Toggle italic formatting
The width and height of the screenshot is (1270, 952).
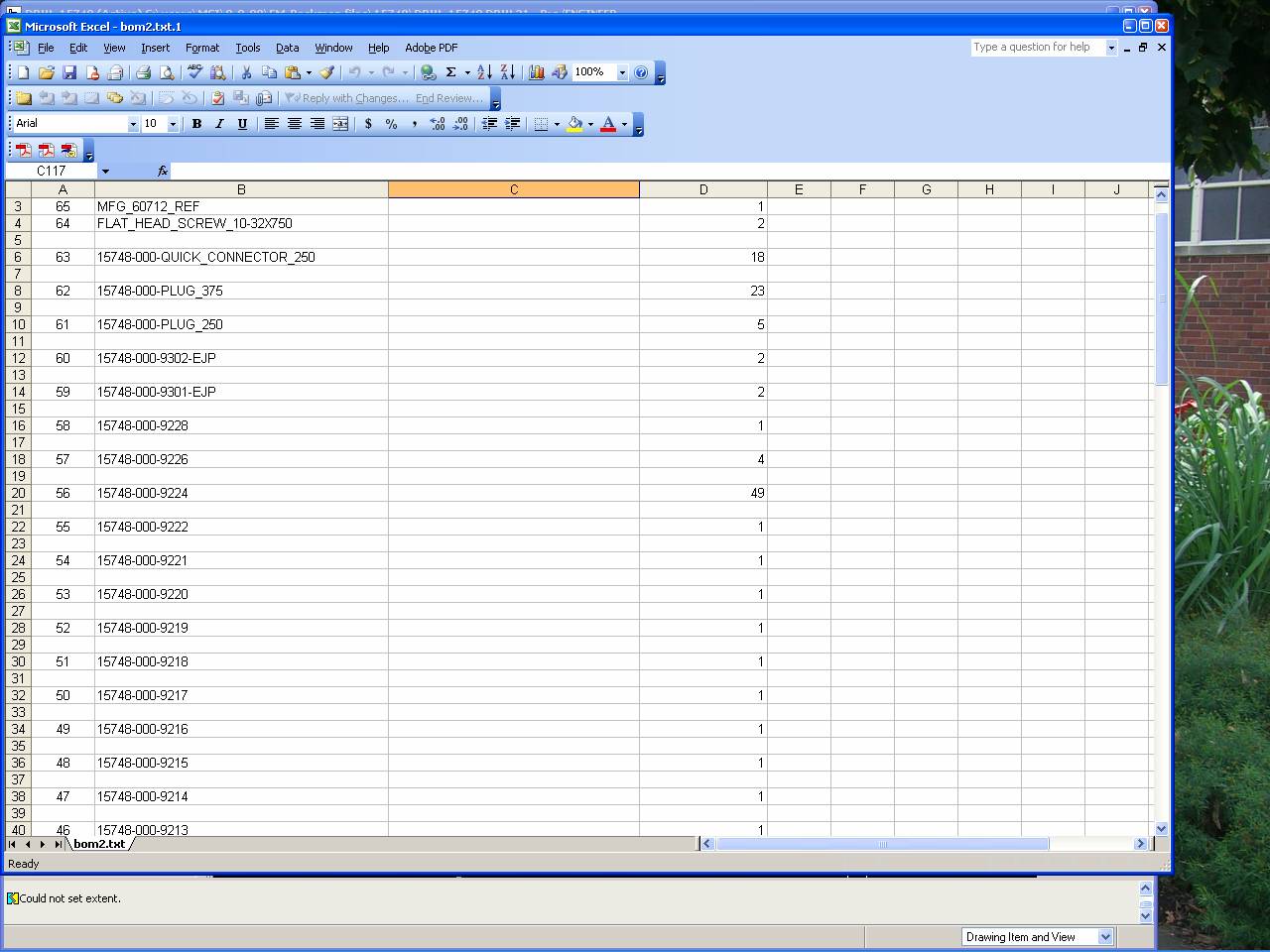pyautogui.click(x=219, y=124)
